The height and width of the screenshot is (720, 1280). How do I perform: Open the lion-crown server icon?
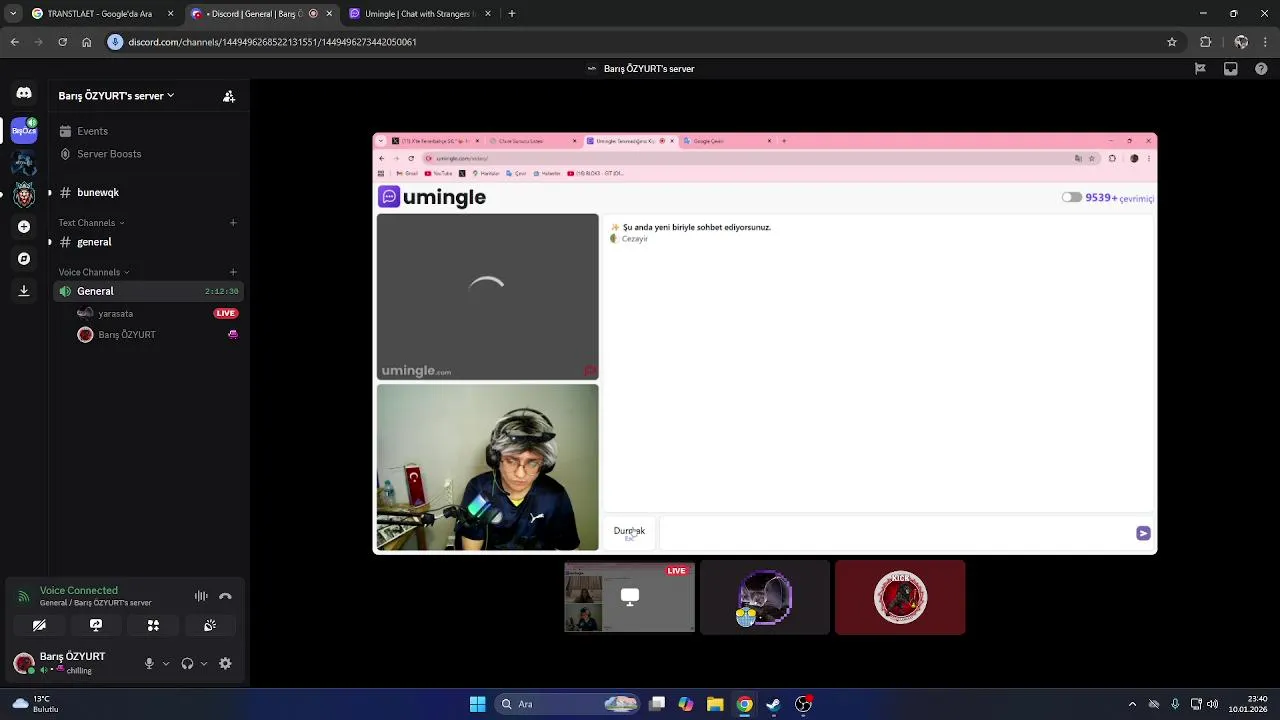[x=24, y=195]
